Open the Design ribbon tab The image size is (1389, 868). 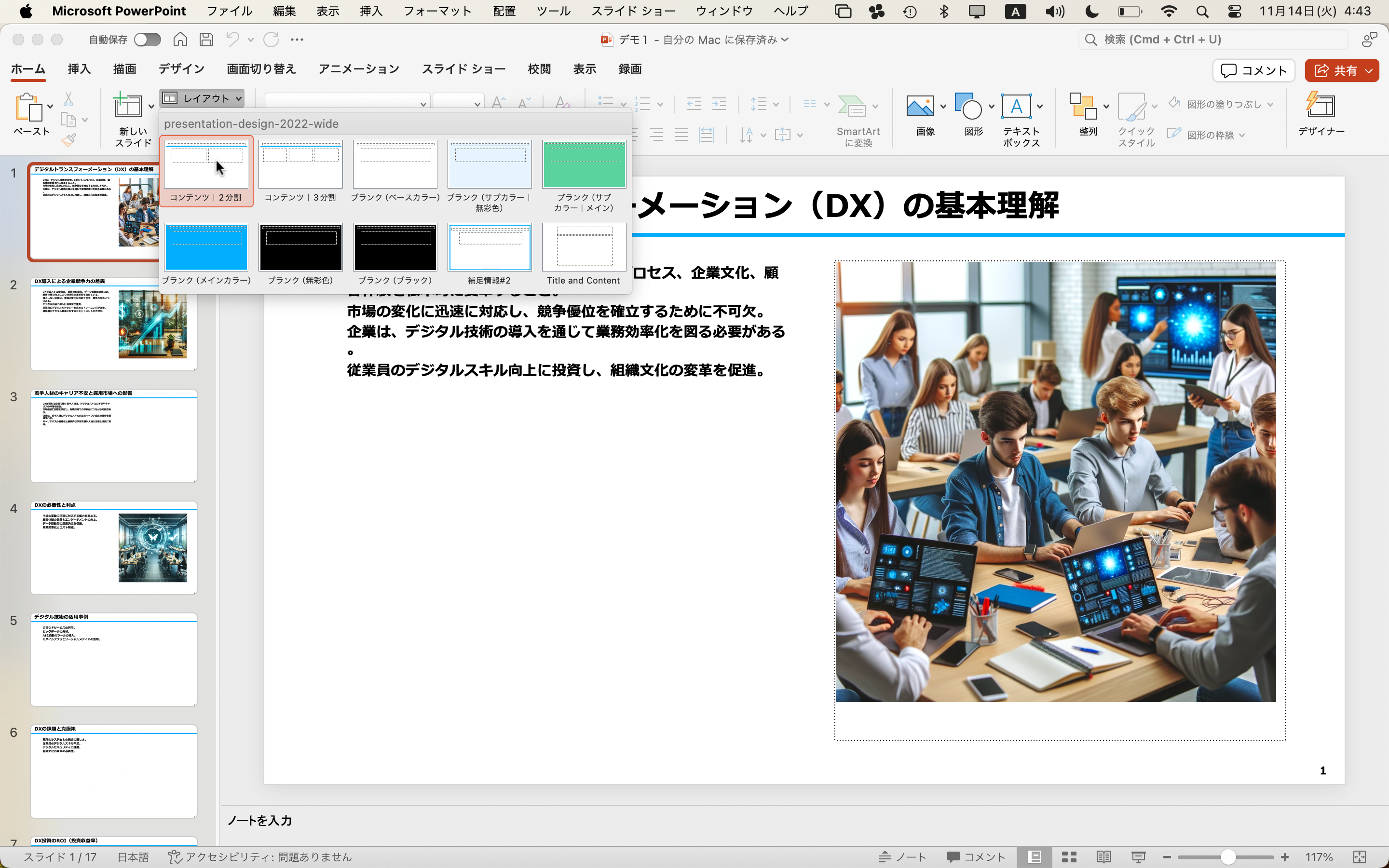tap(181, 69)
